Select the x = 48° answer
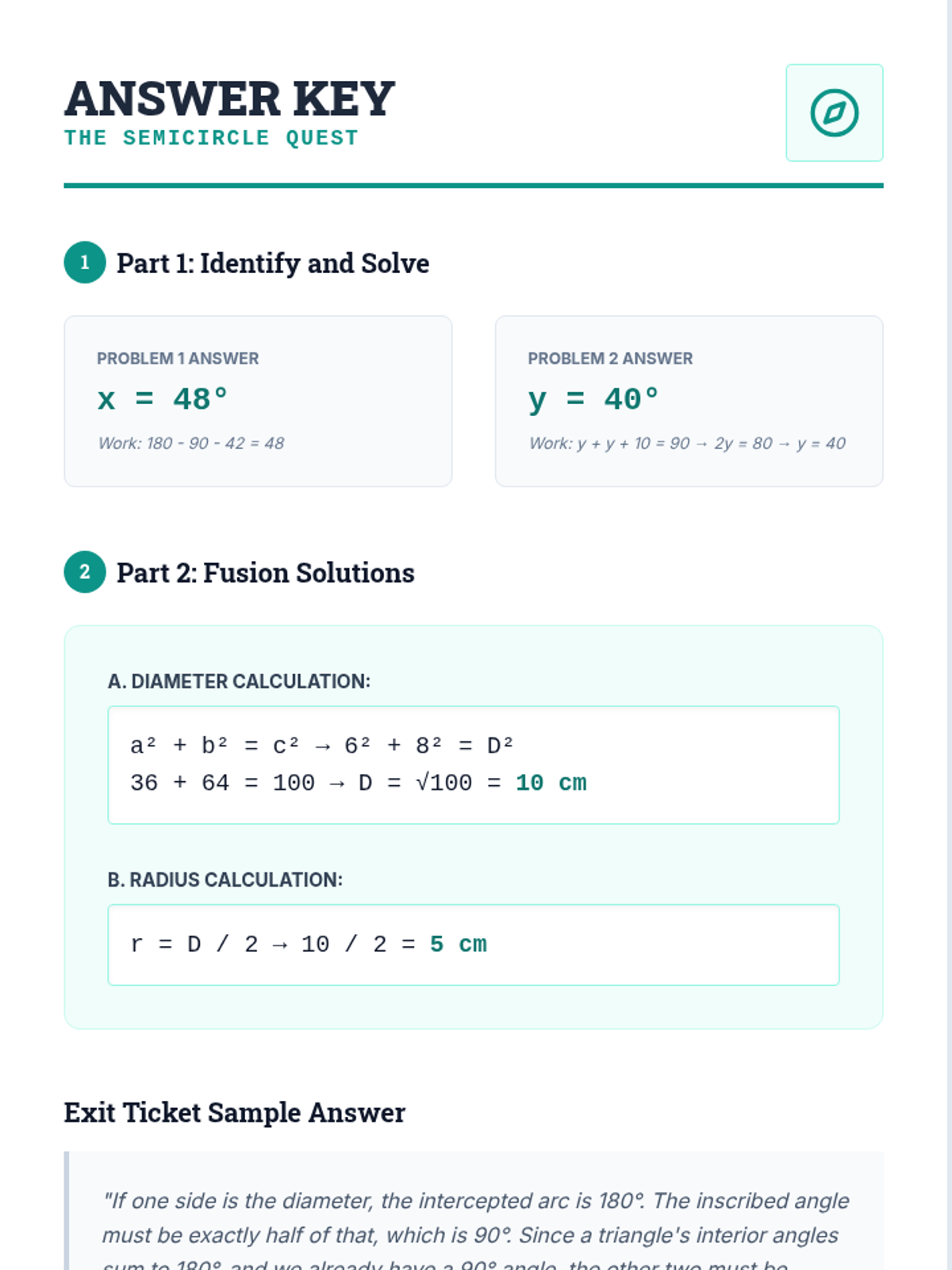This screenshot has height=1270, width=952. point(163,399)
